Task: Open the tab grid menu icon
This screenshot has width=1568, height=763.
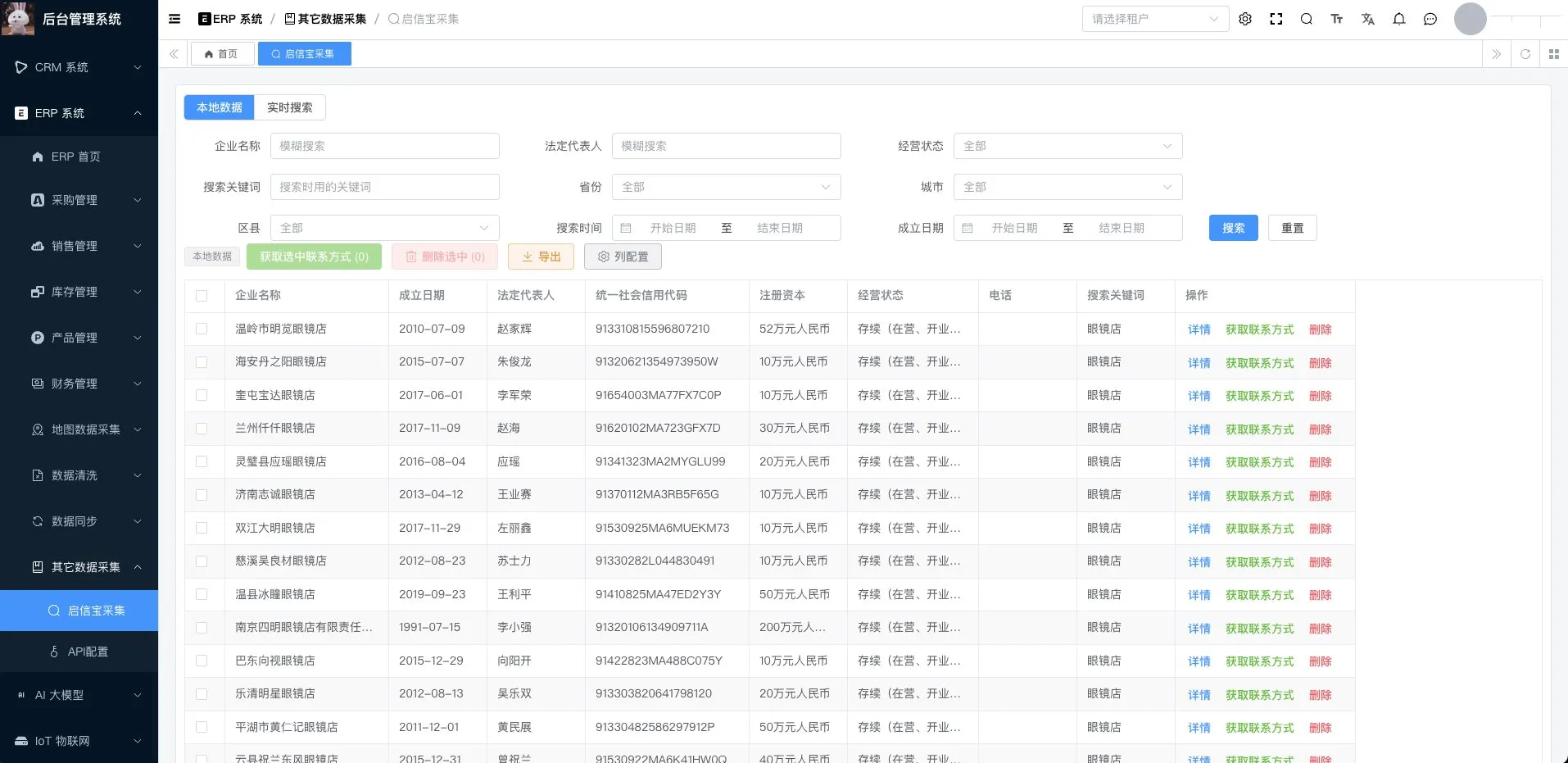Action: click(1554, 54)
